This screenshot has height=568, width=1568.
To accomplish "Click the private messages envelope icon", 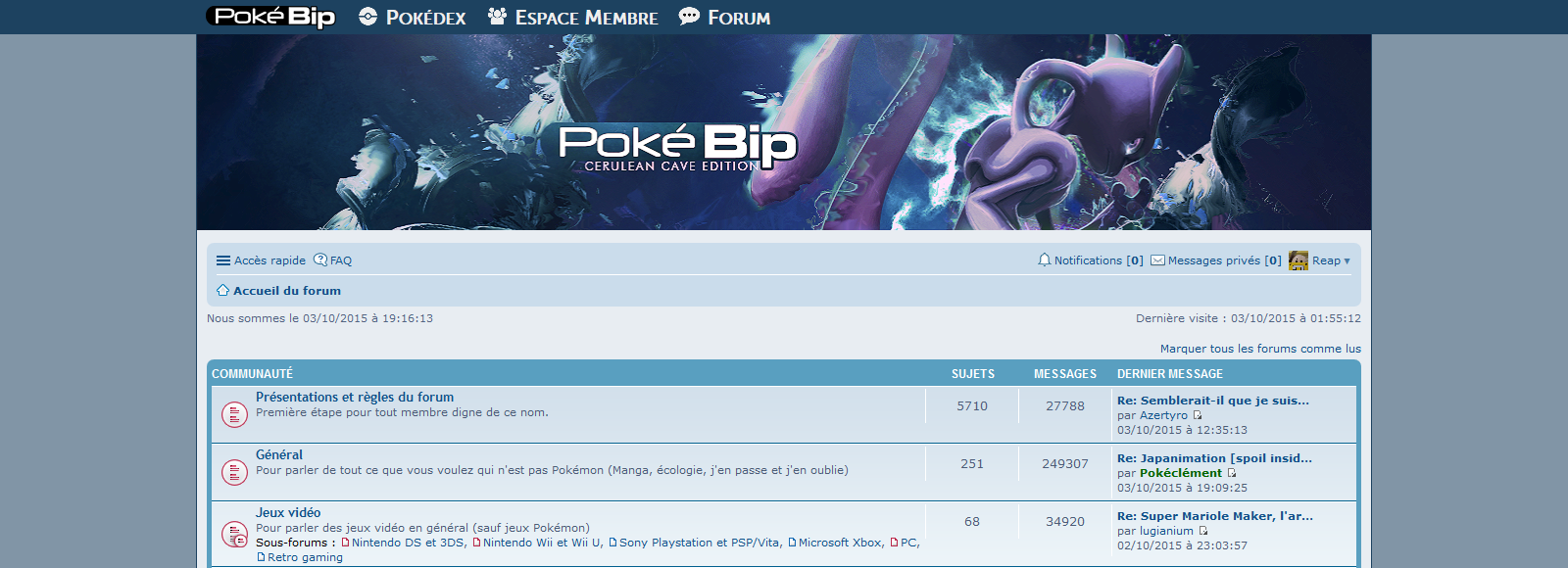I will coord(1157,260).
